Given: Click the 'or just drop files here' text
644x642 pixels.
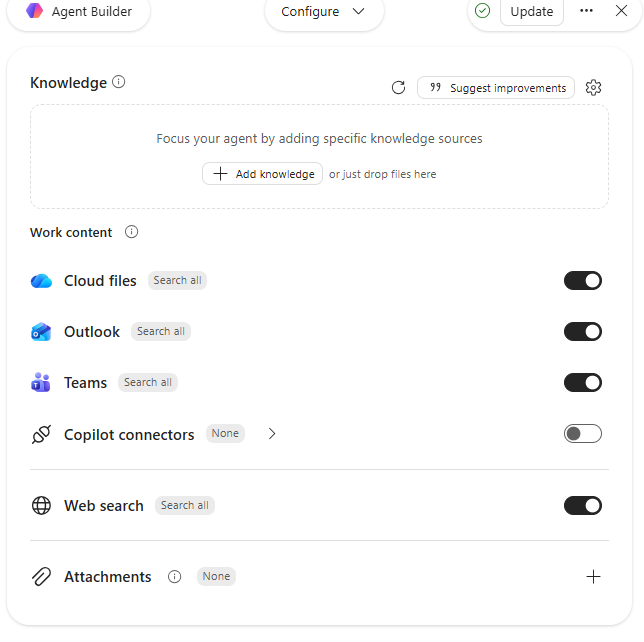Looking at the screenshot, I should point(382,174).
